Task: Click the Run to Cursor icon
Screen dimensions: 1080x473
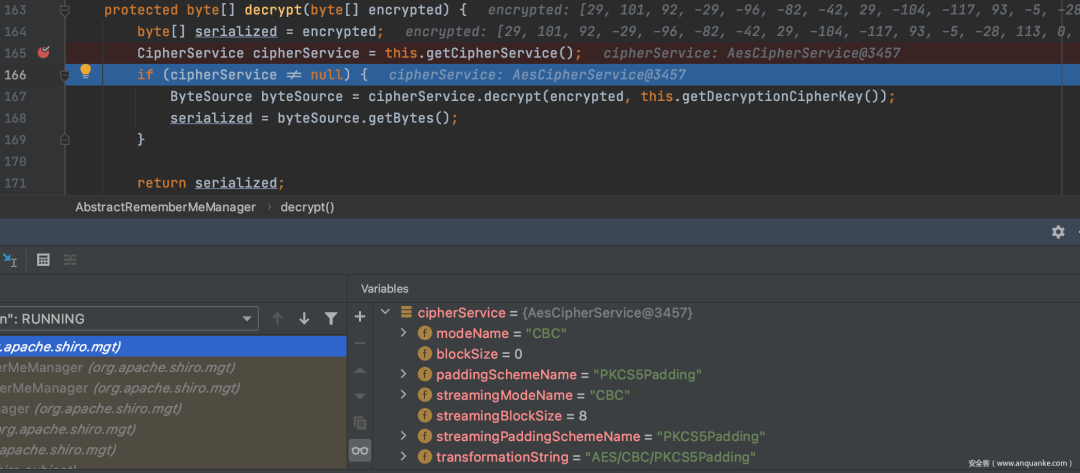Action: click(x=9, y=260)
